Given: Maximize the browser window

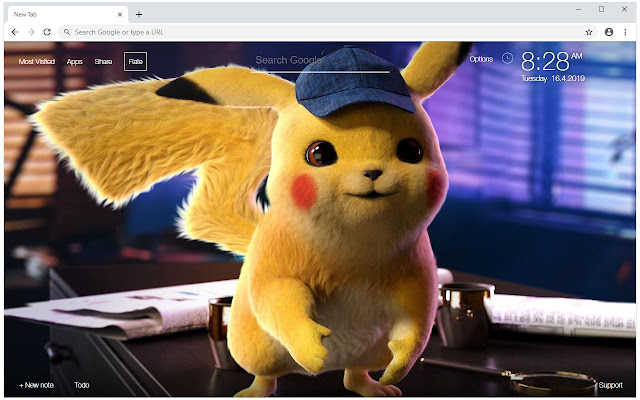Looking at the screenshot, I should click(x=601, y=9).
